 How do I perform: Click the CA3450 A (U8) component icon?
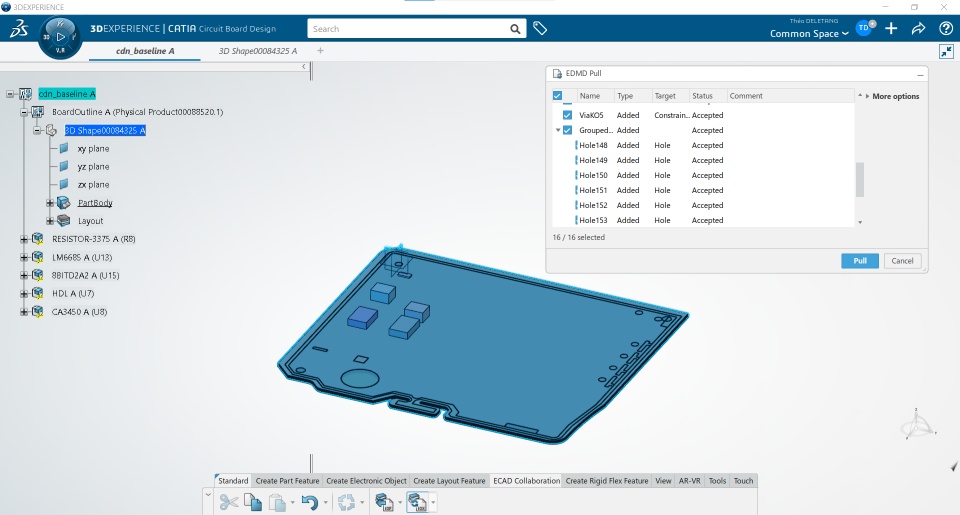(37, 312)
